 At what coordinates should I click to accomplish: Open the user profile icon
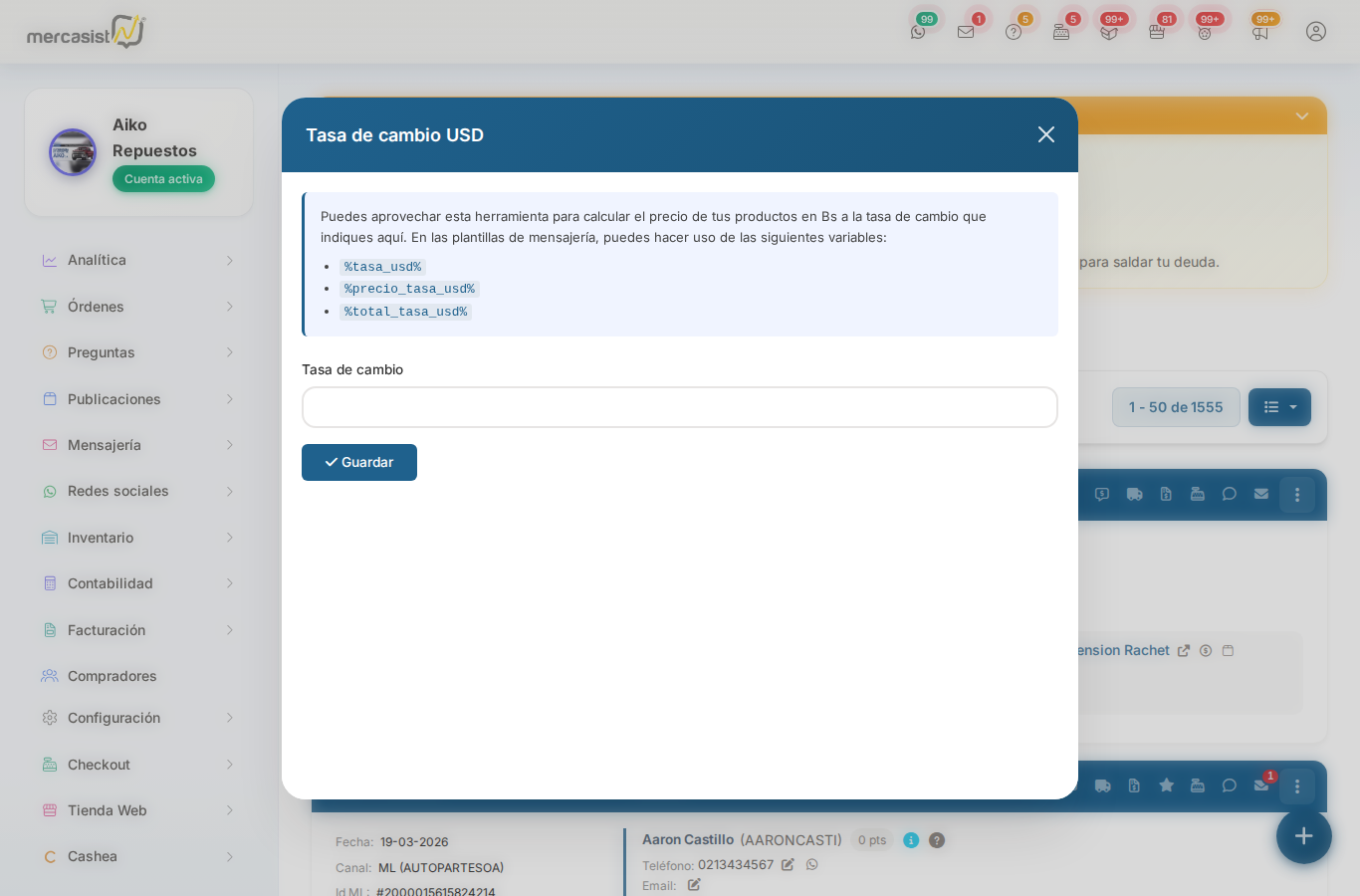click(1316, 32)
